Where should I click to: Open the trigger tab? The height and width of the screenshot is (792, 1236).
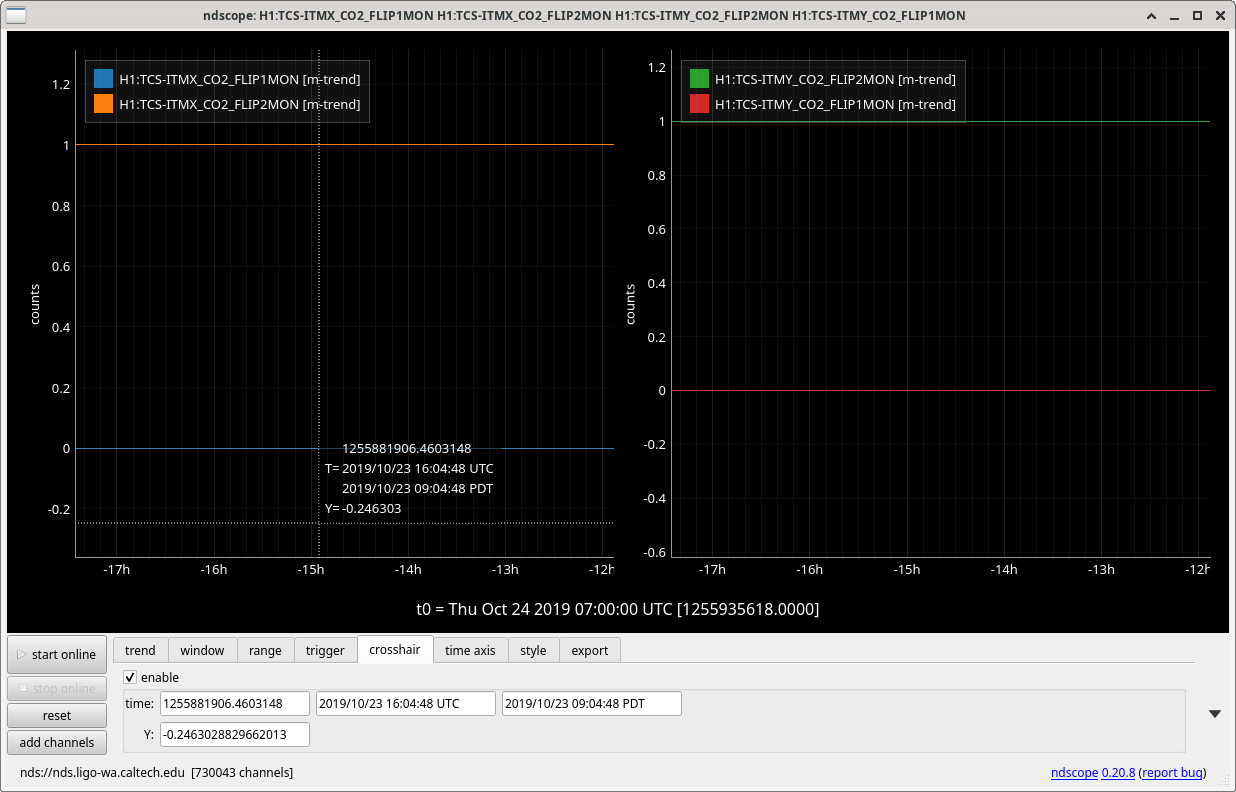tap(325, 650)
